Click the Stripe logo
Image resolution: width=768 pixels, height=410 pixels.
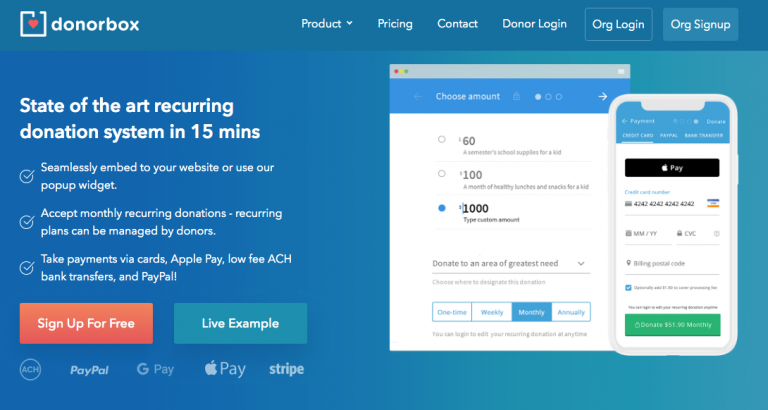point(286,370)
